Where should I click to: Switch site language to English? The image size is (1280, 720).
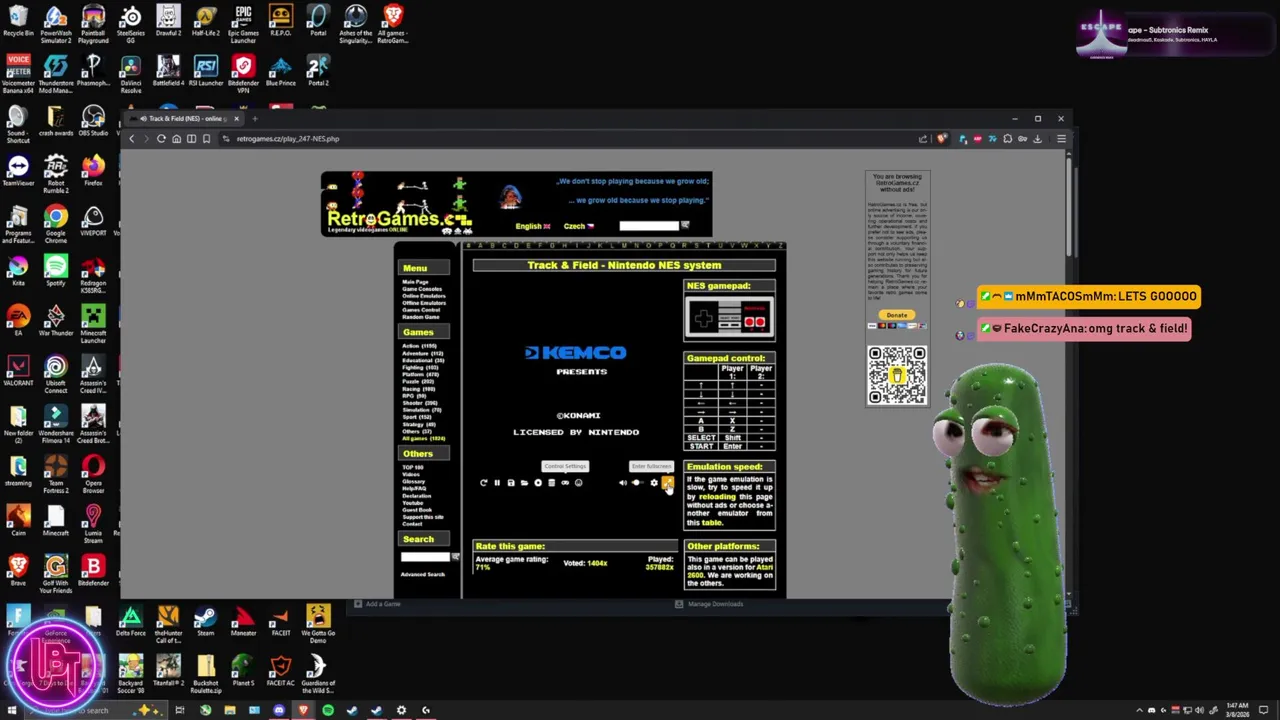pyautogui.click(x=532, y=226)
